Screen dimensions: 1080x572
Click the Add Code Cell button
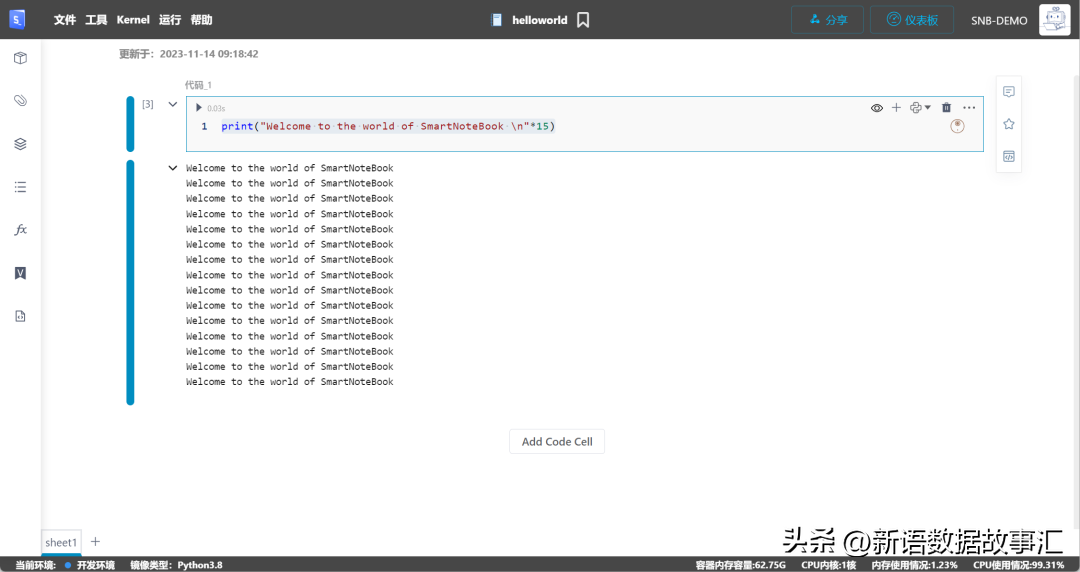[x=557, y=442]
